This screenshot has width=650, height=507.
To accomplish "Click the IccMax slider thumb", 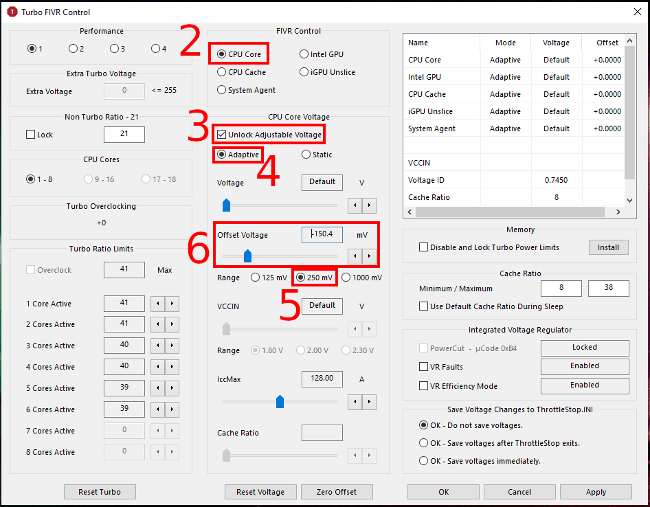I will pyautogui.click(x=280, y=402).
